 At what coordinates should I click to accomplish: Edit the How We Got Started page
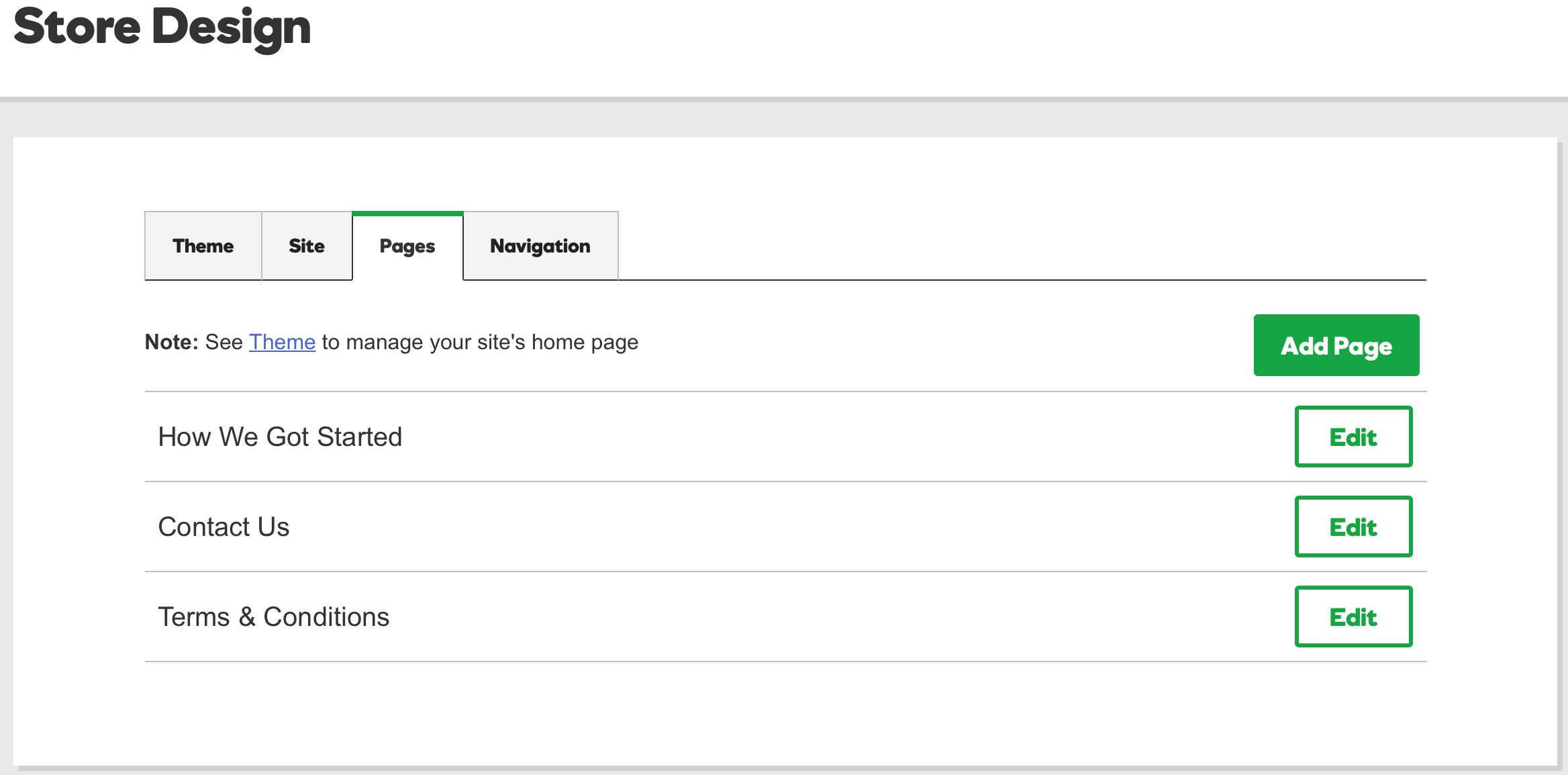(1353, 437)
